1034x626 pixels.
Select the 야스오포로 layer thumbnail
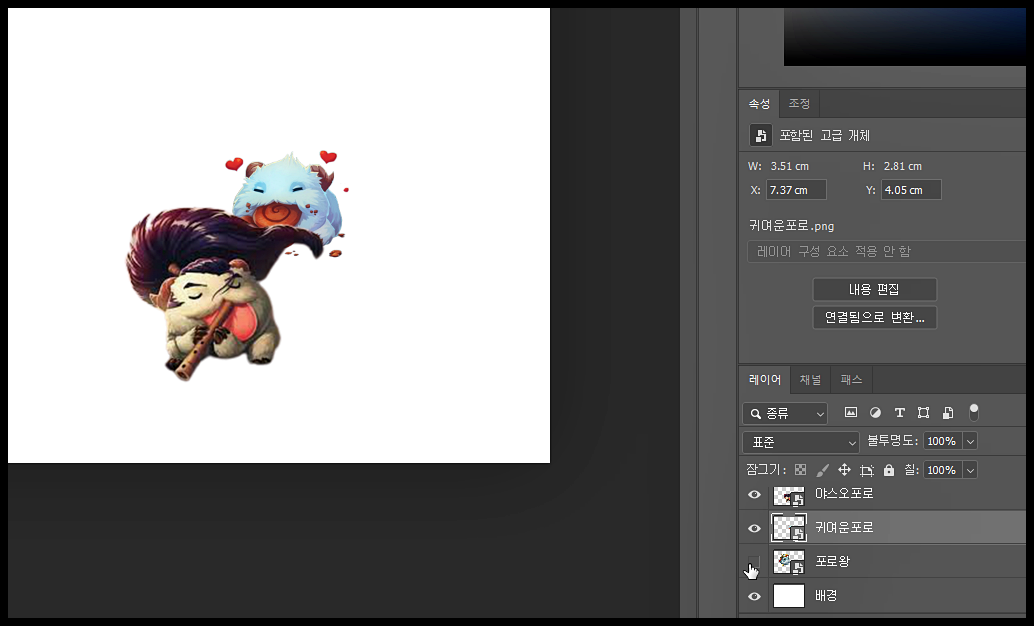789,495
